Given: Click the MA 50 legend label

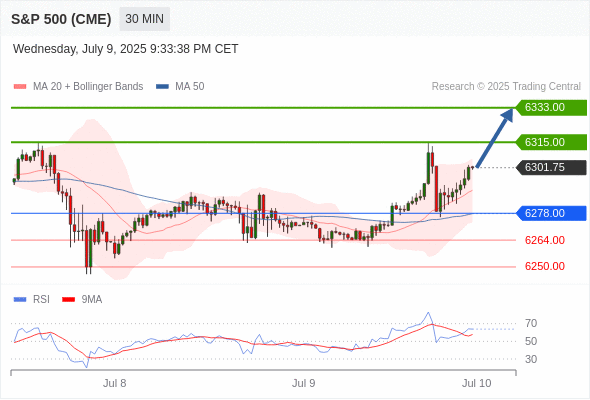Looking at the screenshot, I should 190,87.
